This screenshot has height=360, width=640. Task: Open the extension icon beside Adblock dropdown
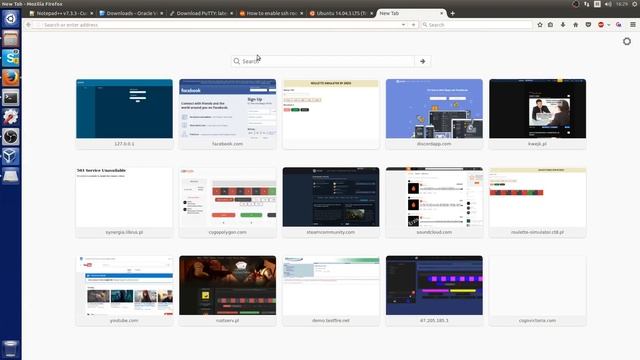619,25
